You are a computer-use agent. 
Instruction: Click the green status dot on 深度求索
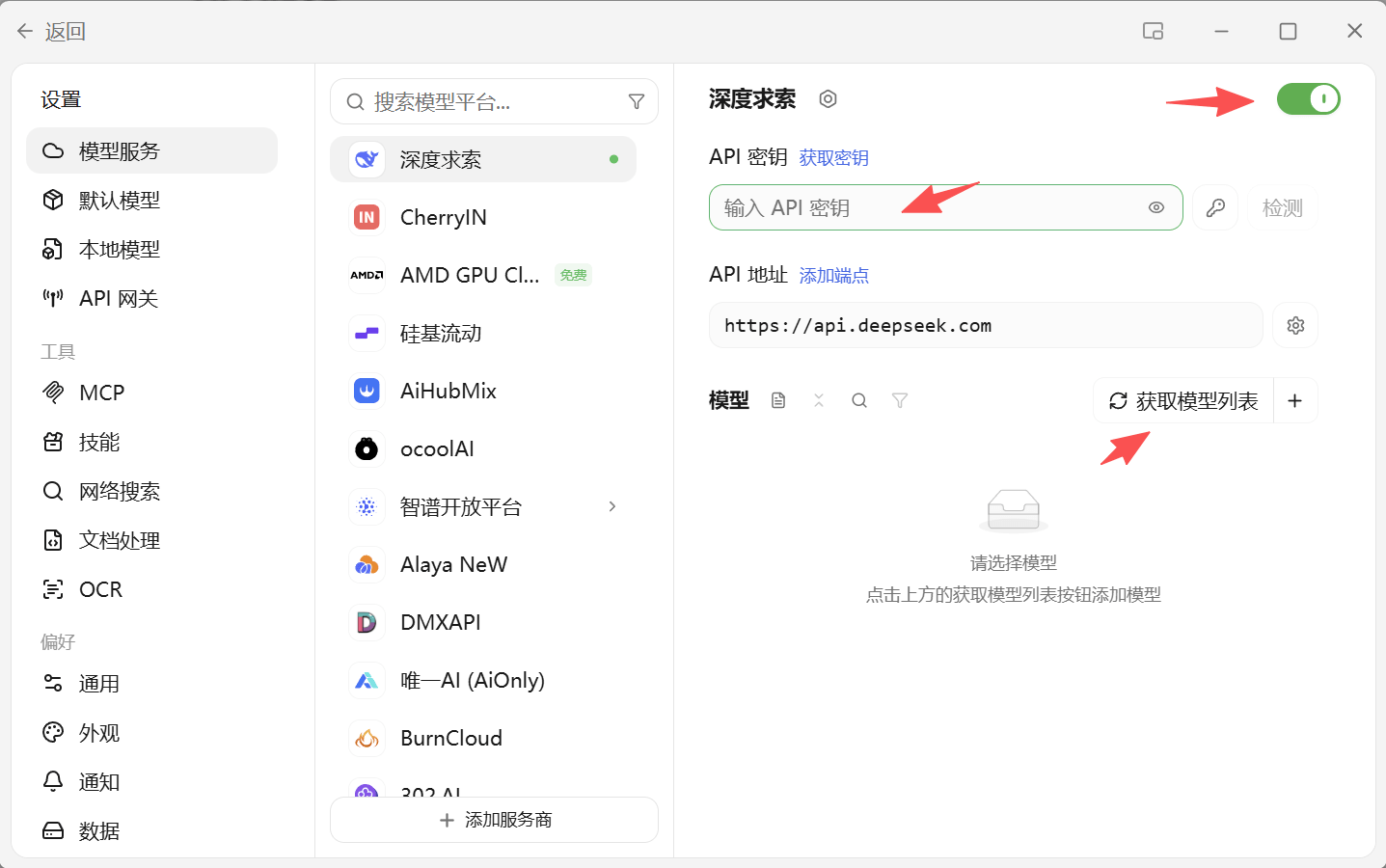pyautogui.click(x=613, y=159)
